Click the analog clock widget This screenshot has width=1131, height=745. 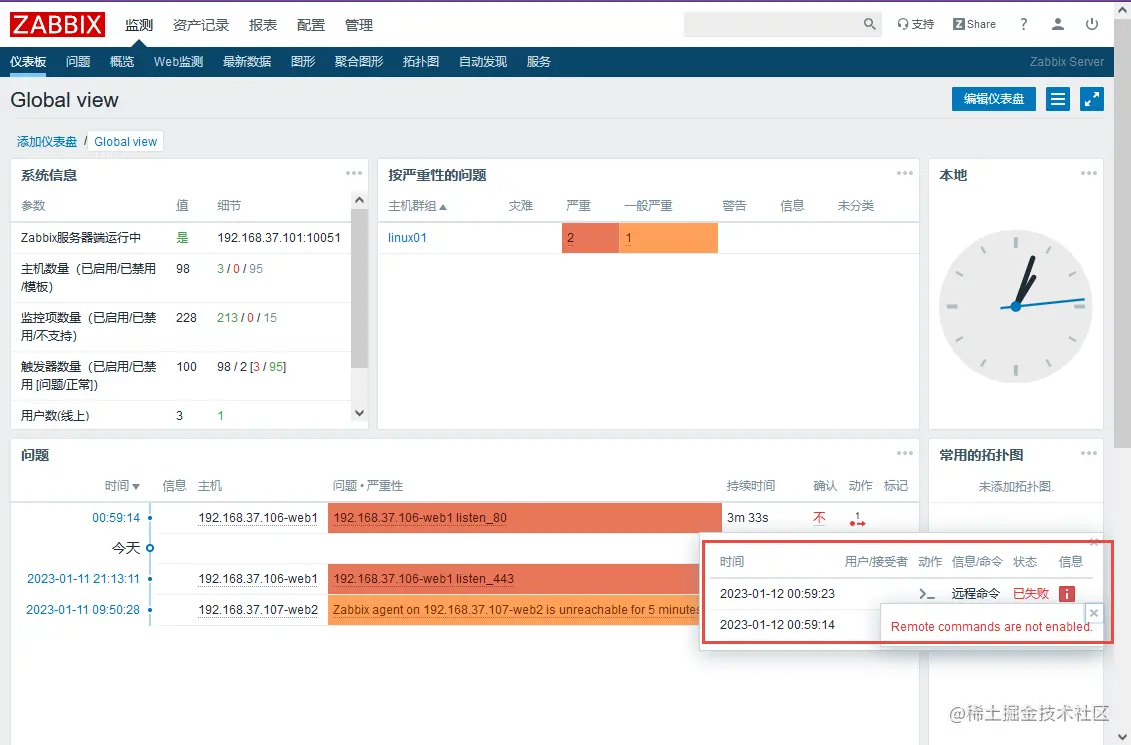(x=1016, y=306)
